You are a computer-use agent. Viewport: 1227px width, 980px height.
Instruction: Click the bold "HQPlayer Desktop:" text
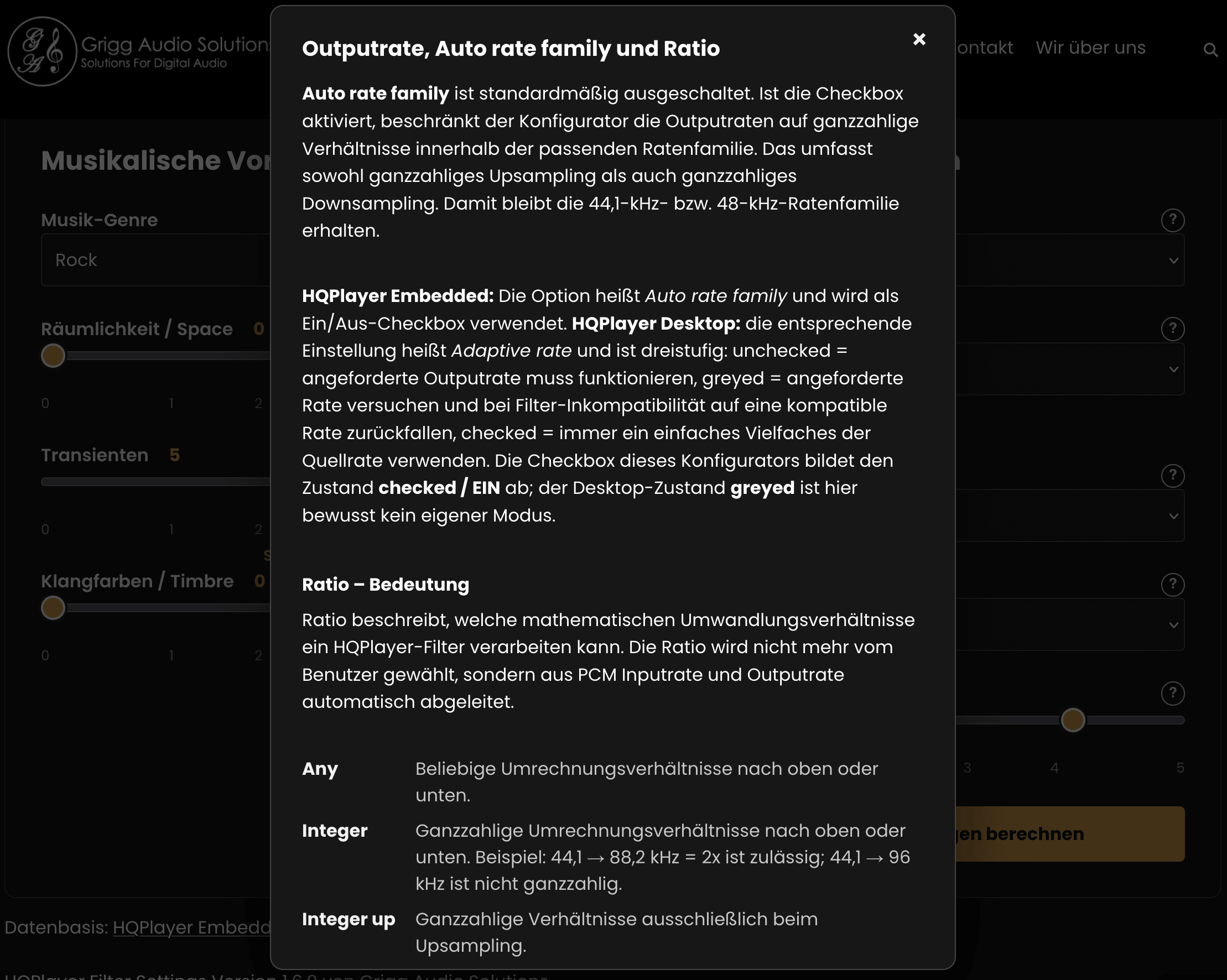(x=656, y=323)
